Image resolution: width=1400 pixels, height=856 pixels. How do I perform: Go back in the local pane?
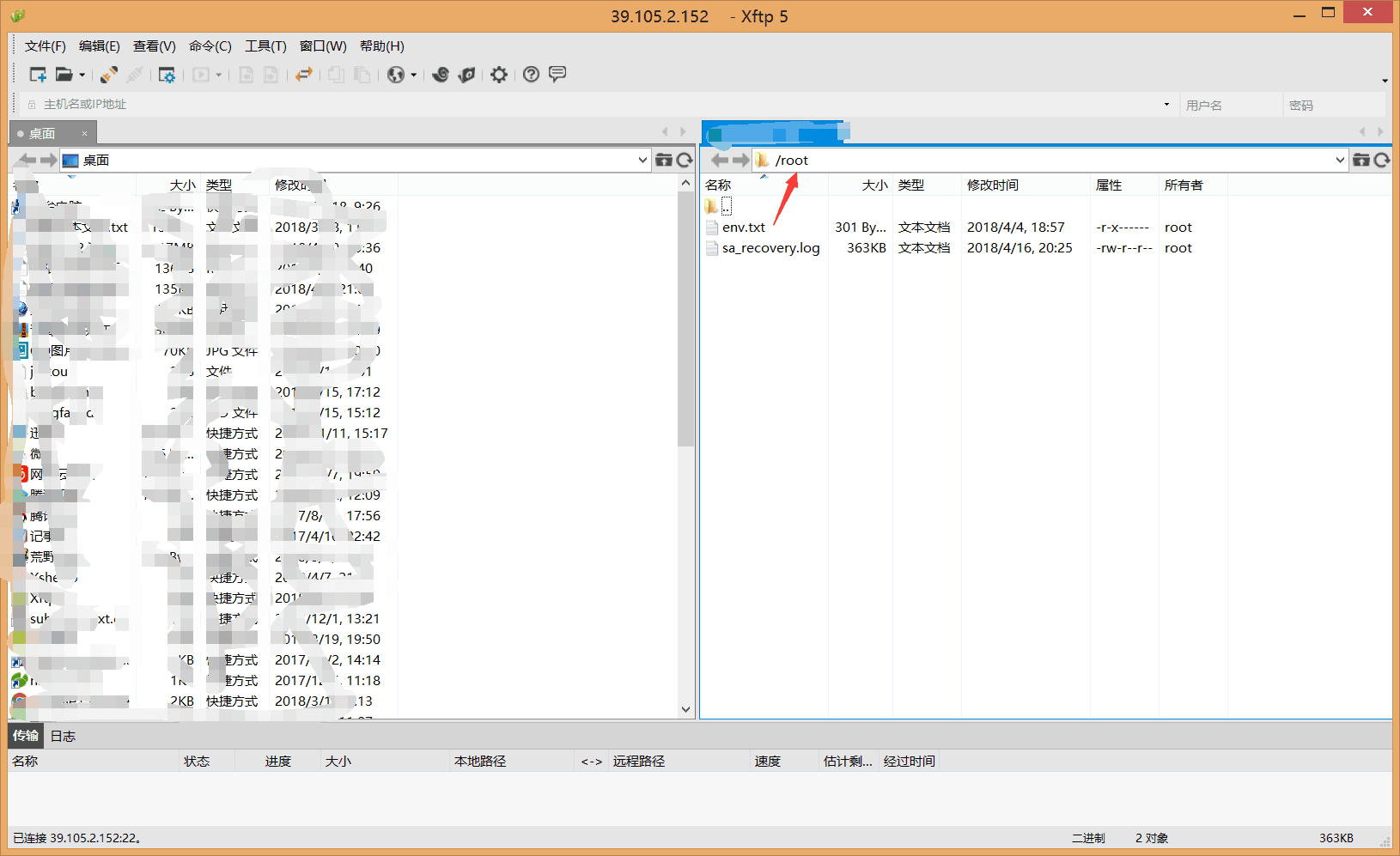click(27, 160)
